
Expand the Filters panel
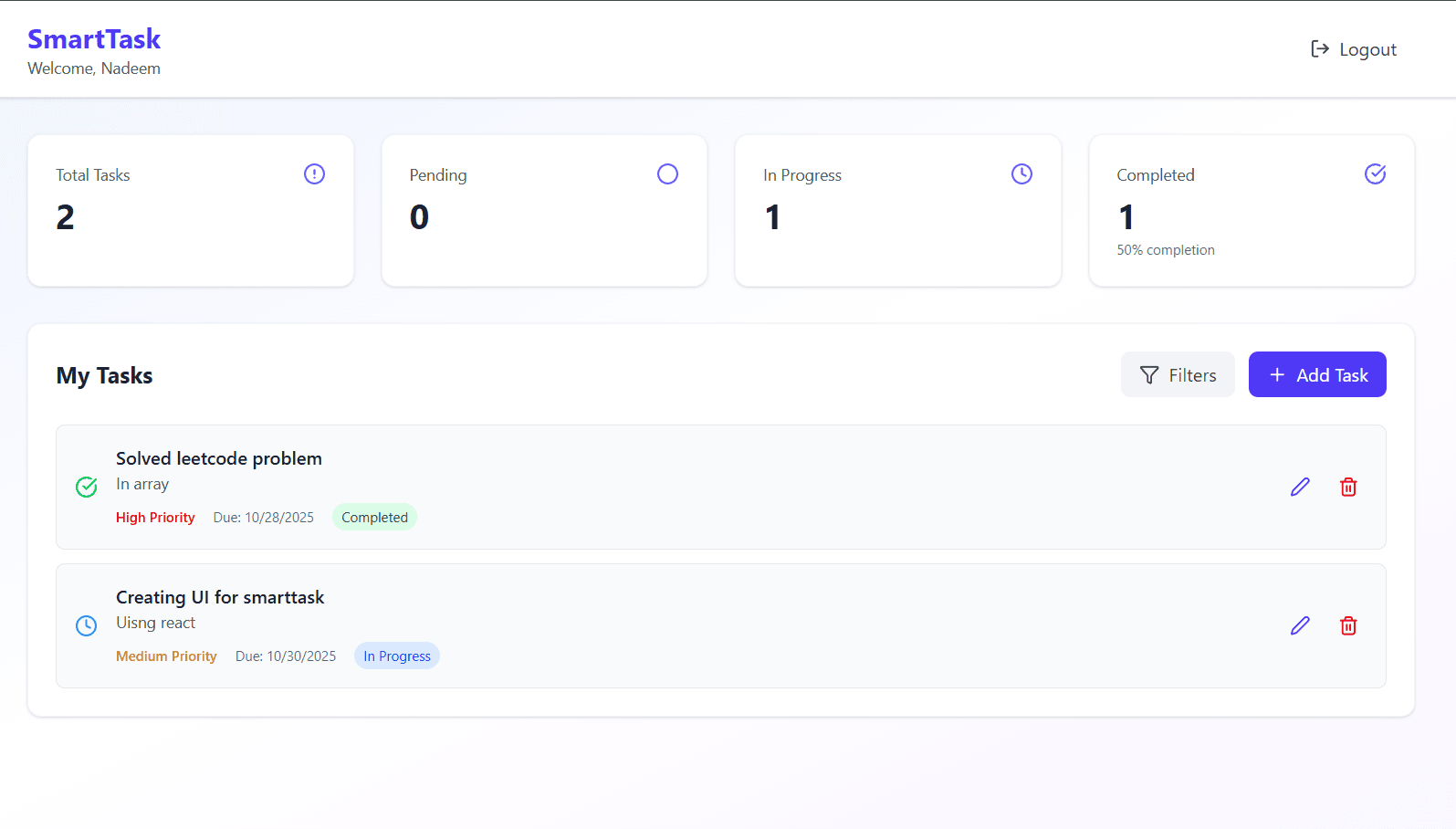tap(1178, 375)
